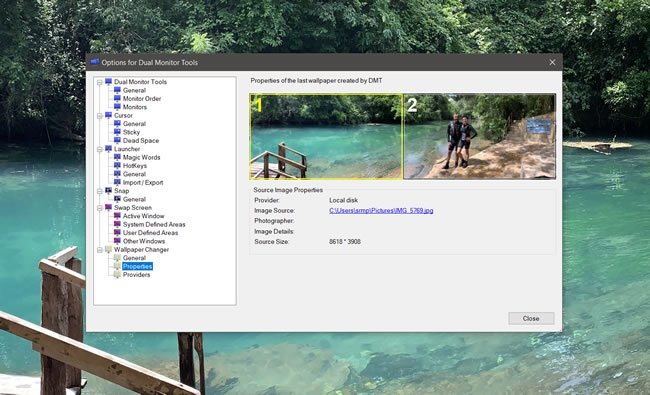Click the Snap category icon

109,190
